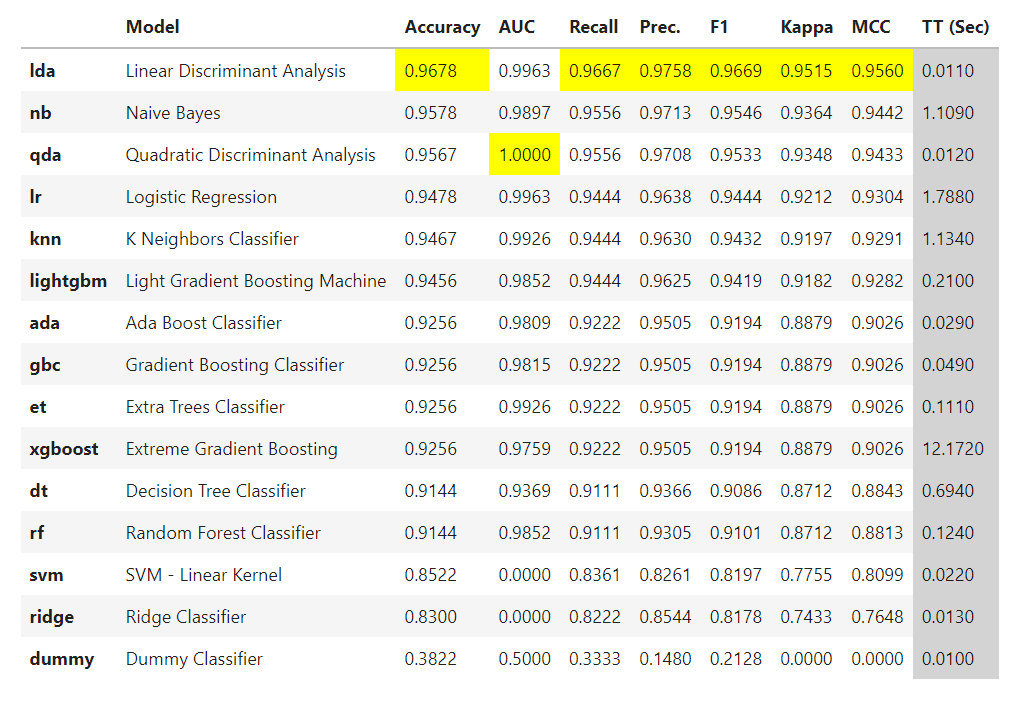Select the lda row index label
This screenshot has height=704, width=1011.
point(42,70)
